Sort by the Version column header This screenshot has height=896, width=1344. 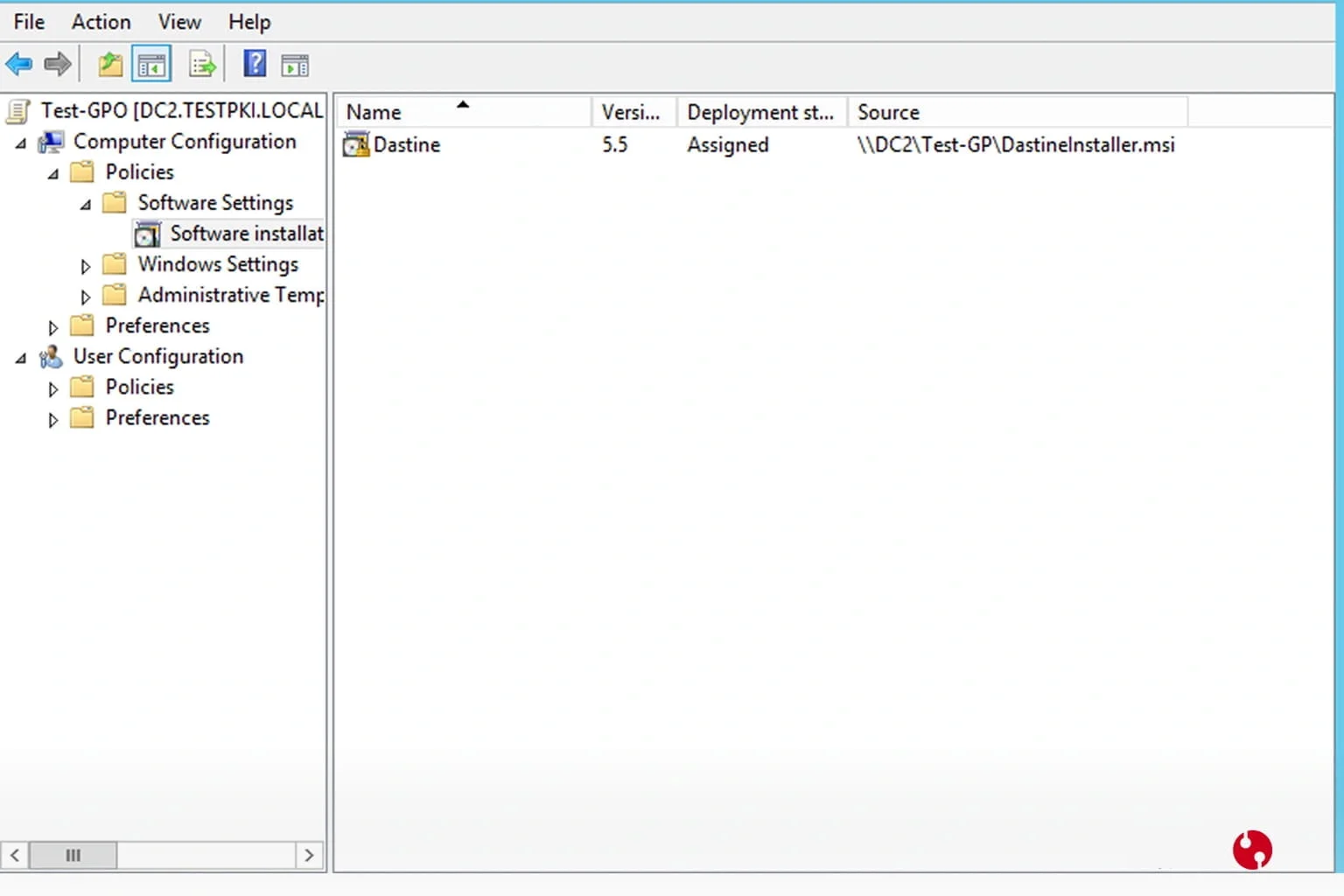pos(633,112)
